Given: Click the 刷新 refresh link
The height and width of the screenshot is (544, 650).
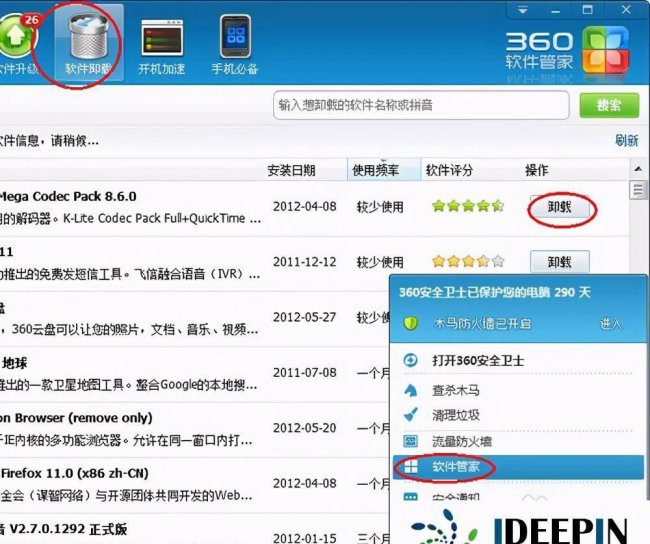Looking at the screenshot, I should click(x=626, y=141).
